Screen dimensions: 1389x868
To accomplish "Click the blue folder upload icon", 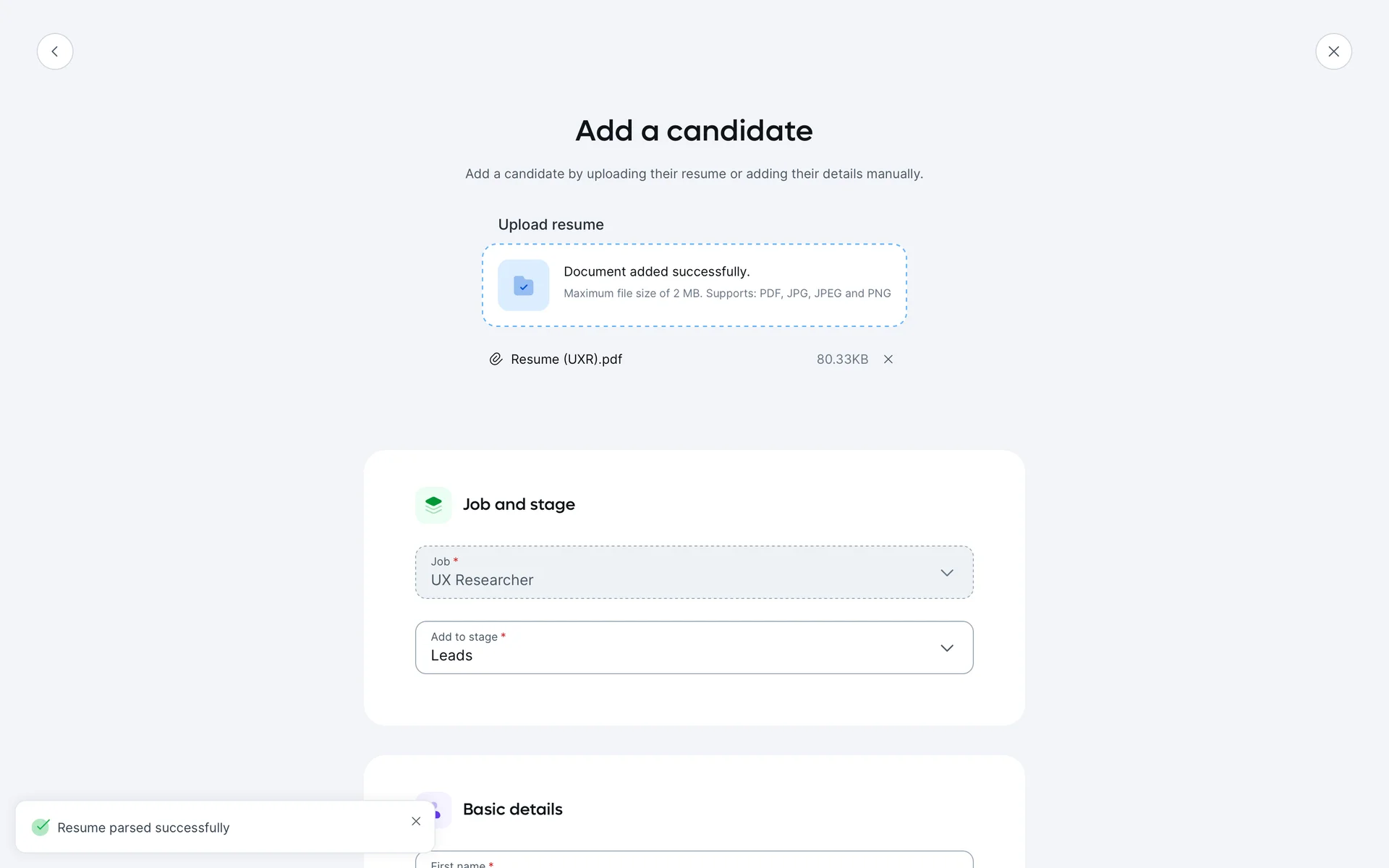I will [x=523, y=285].
